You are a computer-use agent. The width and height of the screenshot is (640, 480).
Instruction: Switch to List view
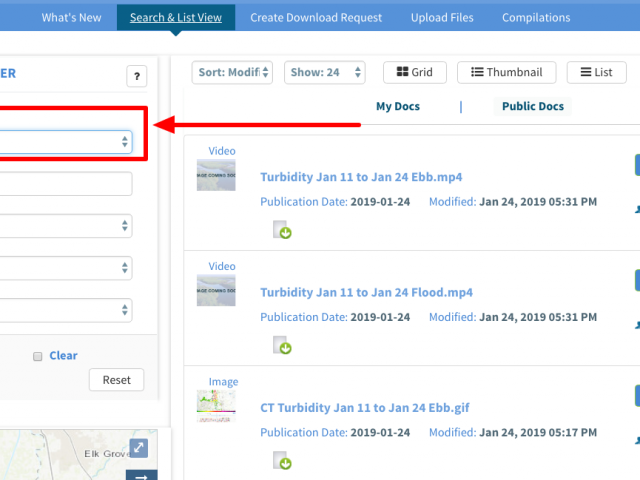pos(596,72)
